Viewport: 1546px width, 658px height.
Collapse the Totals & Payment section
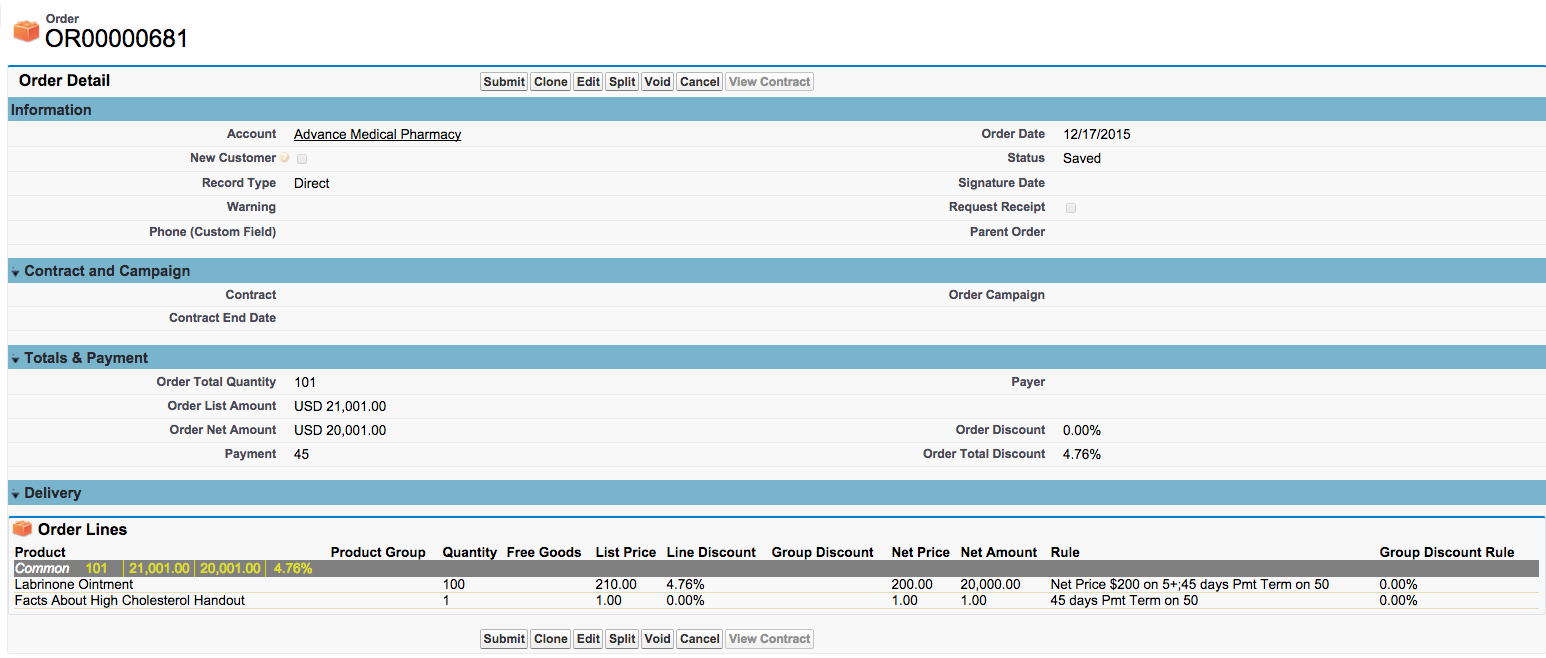click(16, 359)
